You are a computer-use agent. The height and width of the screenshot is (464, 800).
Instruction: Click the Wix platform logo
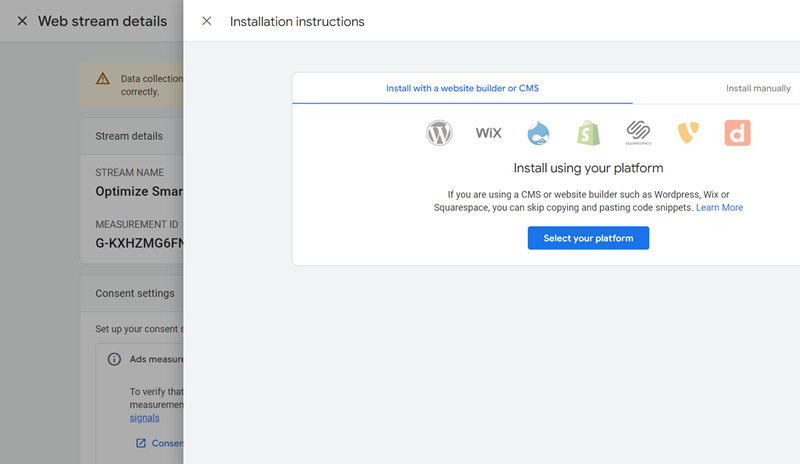tap(489, 133)
